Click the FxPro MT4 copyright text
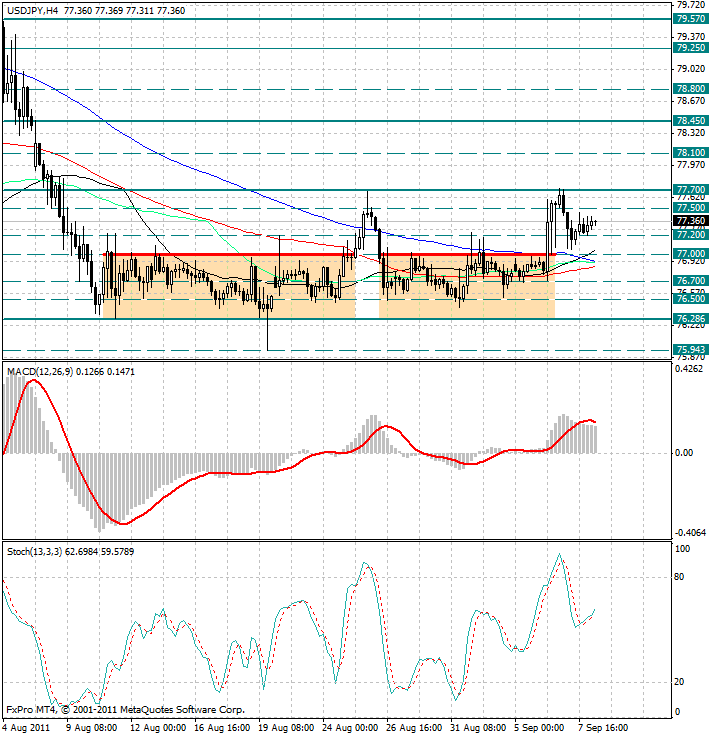Screen dimensions: 709x735 125,708
